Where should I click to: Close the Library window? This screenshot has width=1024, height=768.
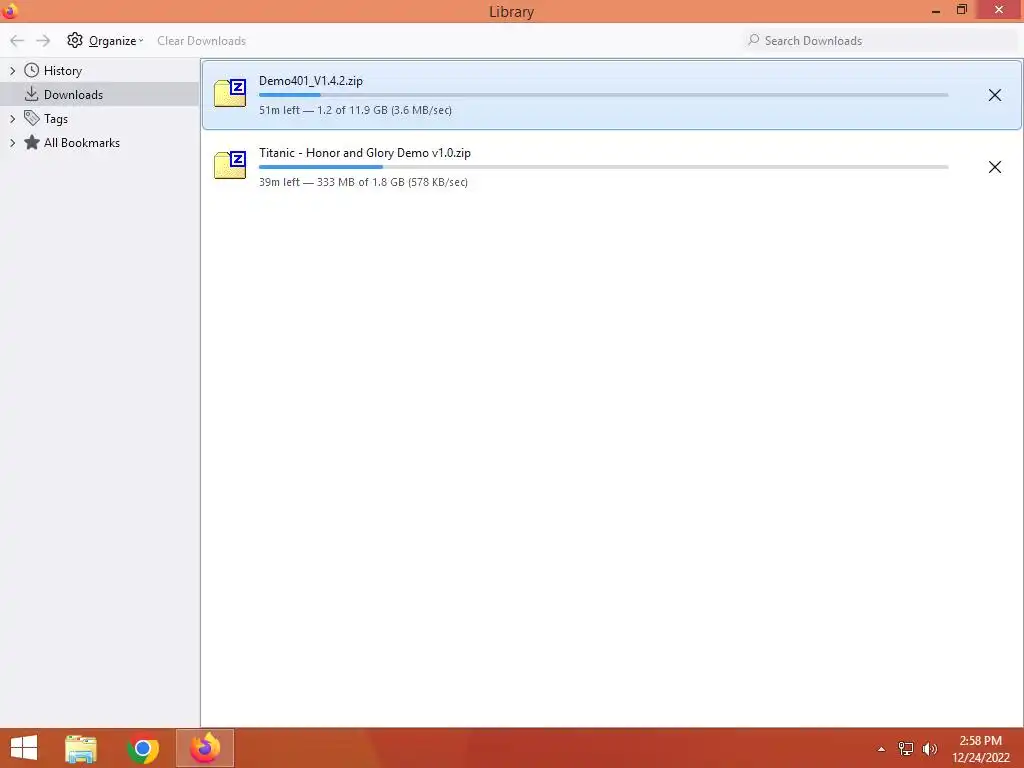pyautogui.click(x=999, y=9)
